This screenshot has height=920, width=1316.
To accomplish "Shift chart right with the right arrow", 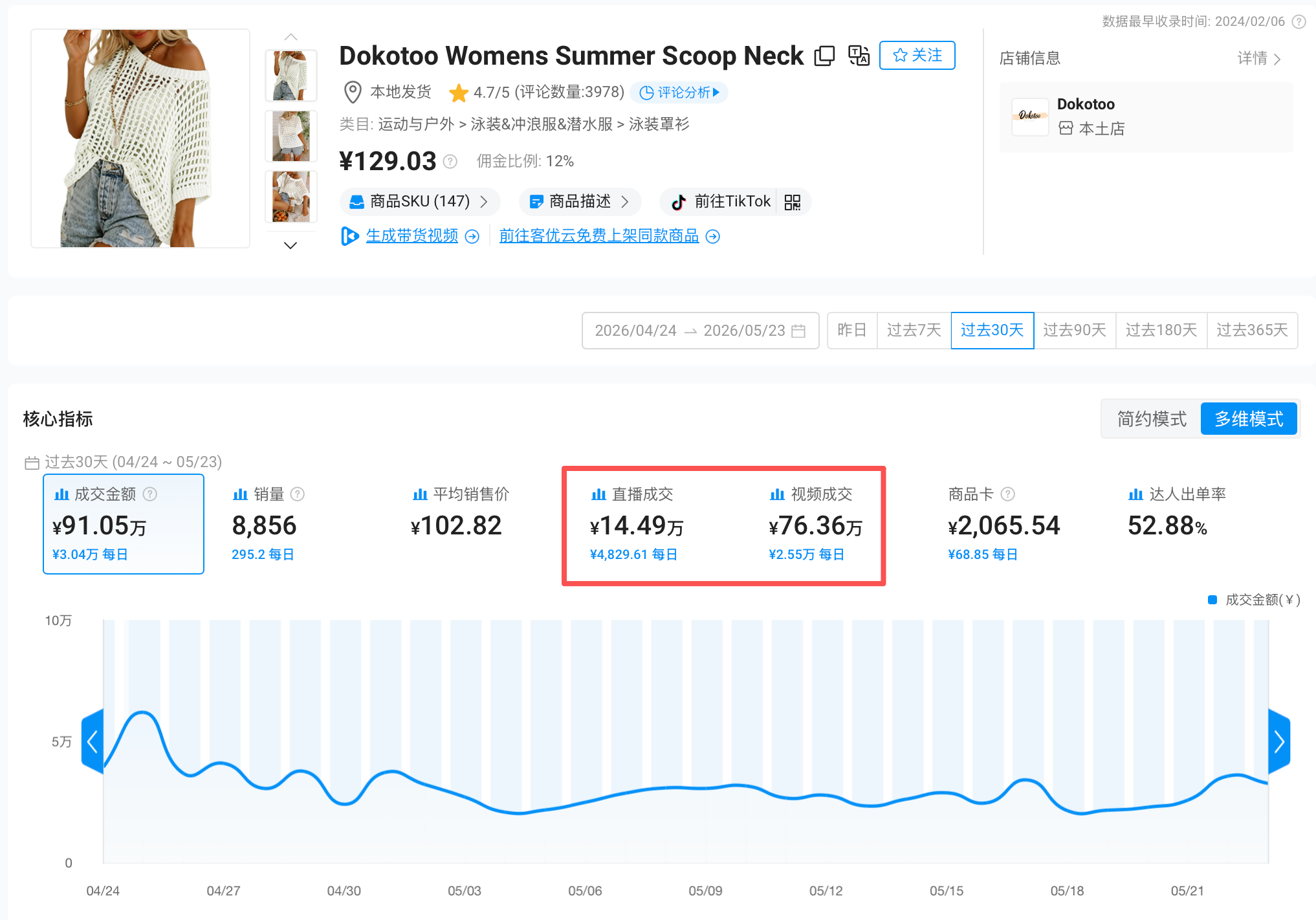I will coord(1279,741).
